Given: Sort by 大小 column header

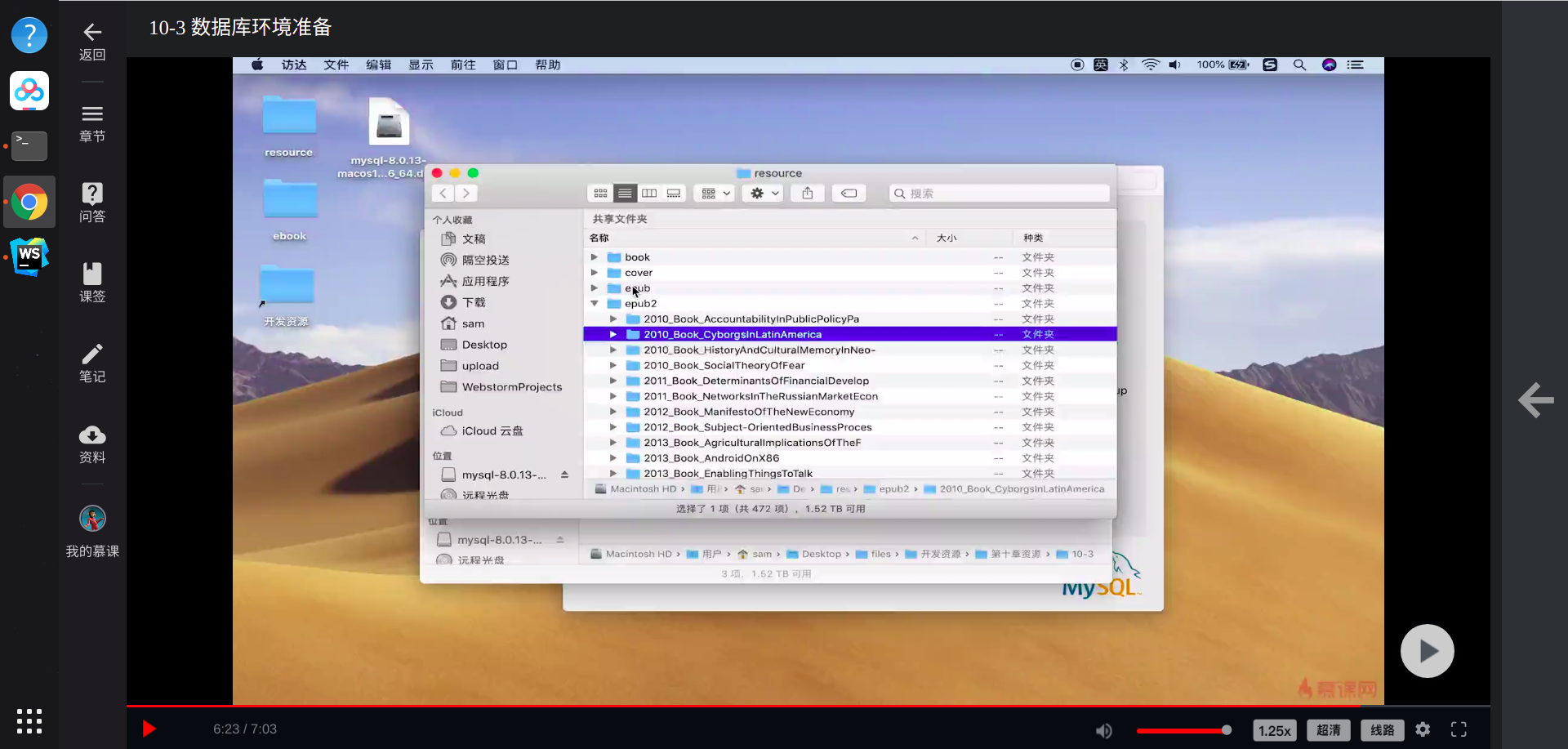Looking at the screenshot, I should 947,238.
